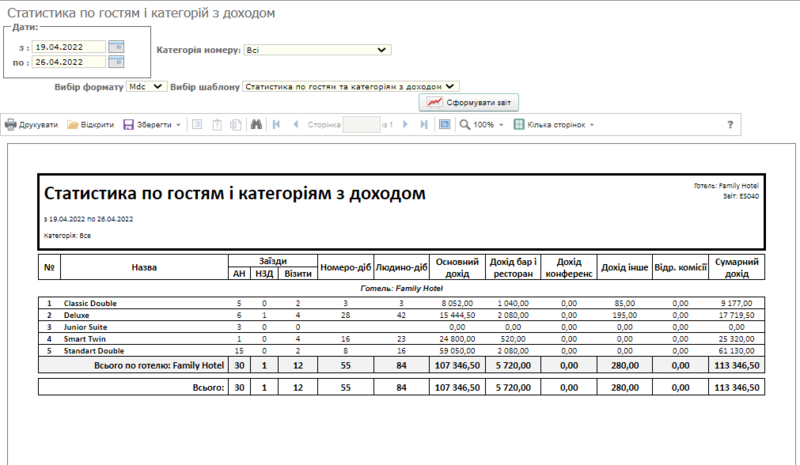
Task: Click Сформувати звіт button
Action: [x=468, y=102]
